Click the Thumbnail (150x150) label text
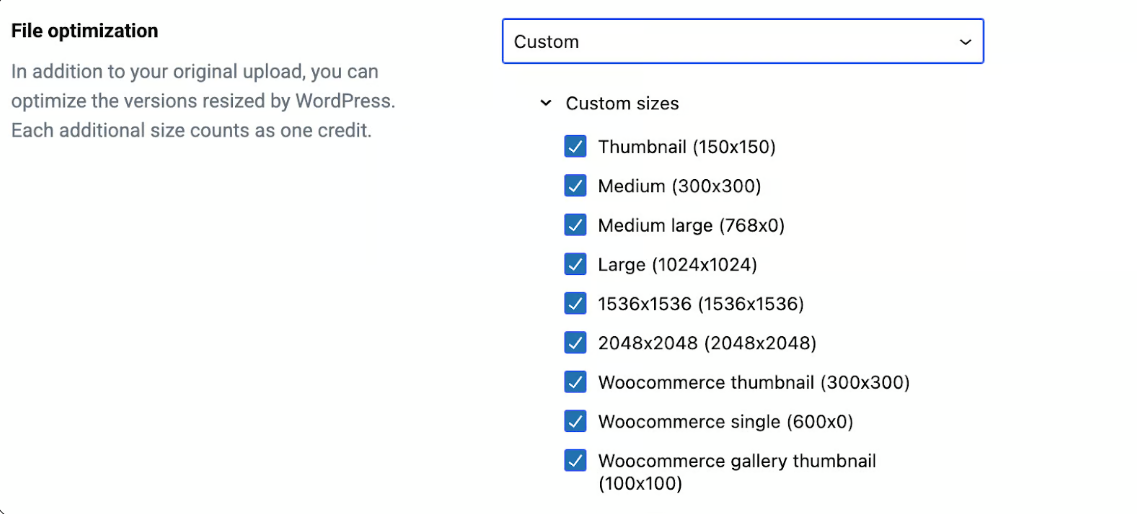The width and height of the screenshot is (1137, 514). 687,147
